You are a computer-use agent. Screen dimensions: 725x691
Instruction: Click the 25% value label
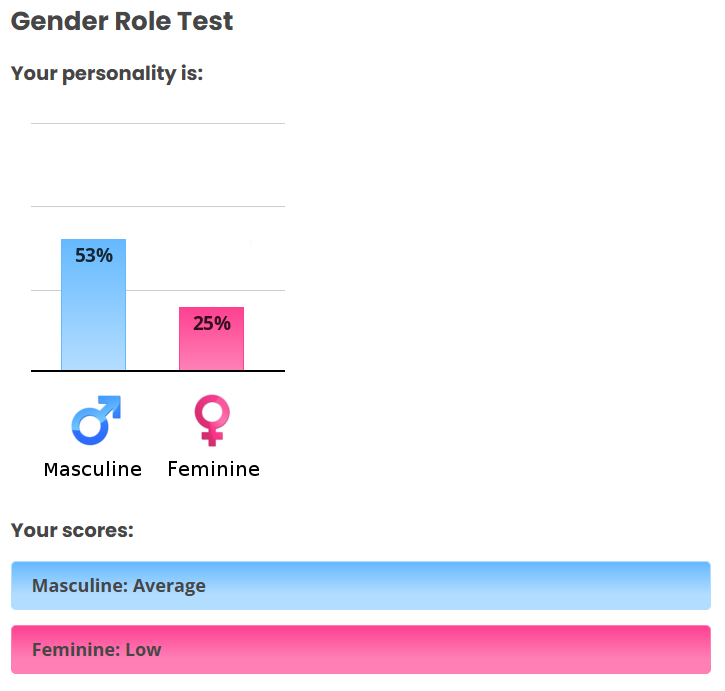click(x=211, y=323)
